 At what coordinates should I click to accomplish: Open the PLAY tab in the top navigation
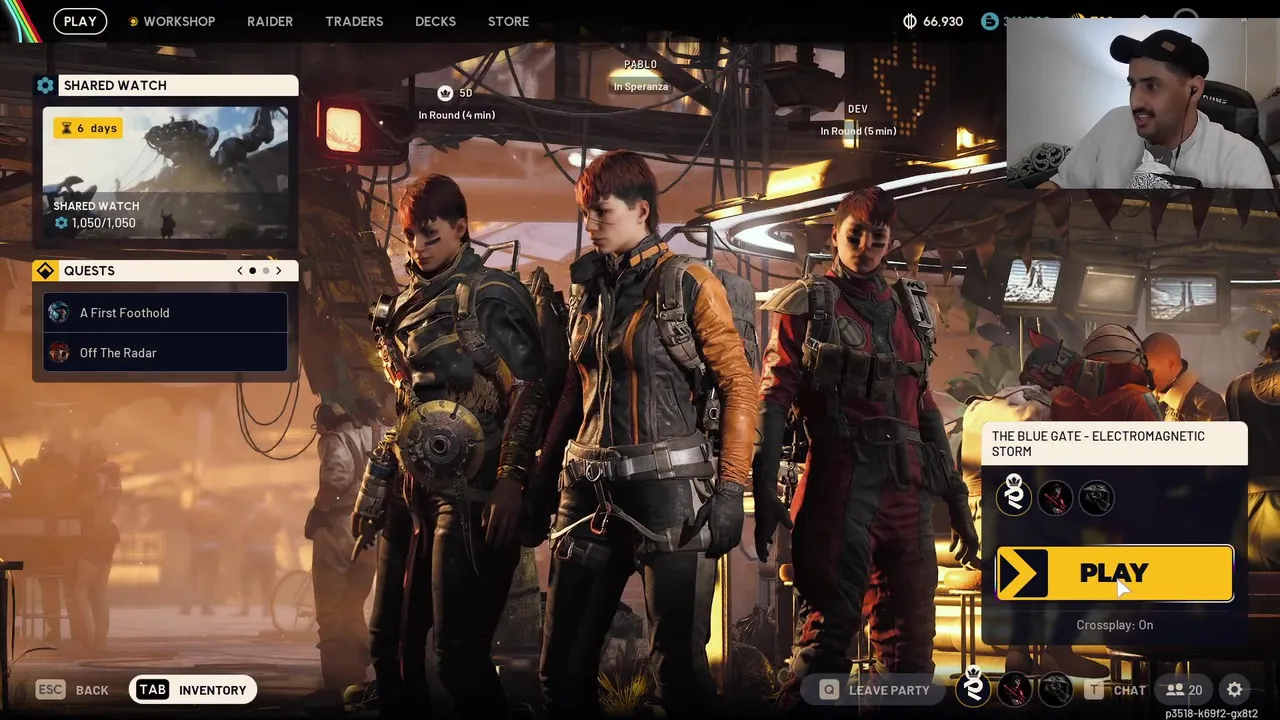[80, 21]
